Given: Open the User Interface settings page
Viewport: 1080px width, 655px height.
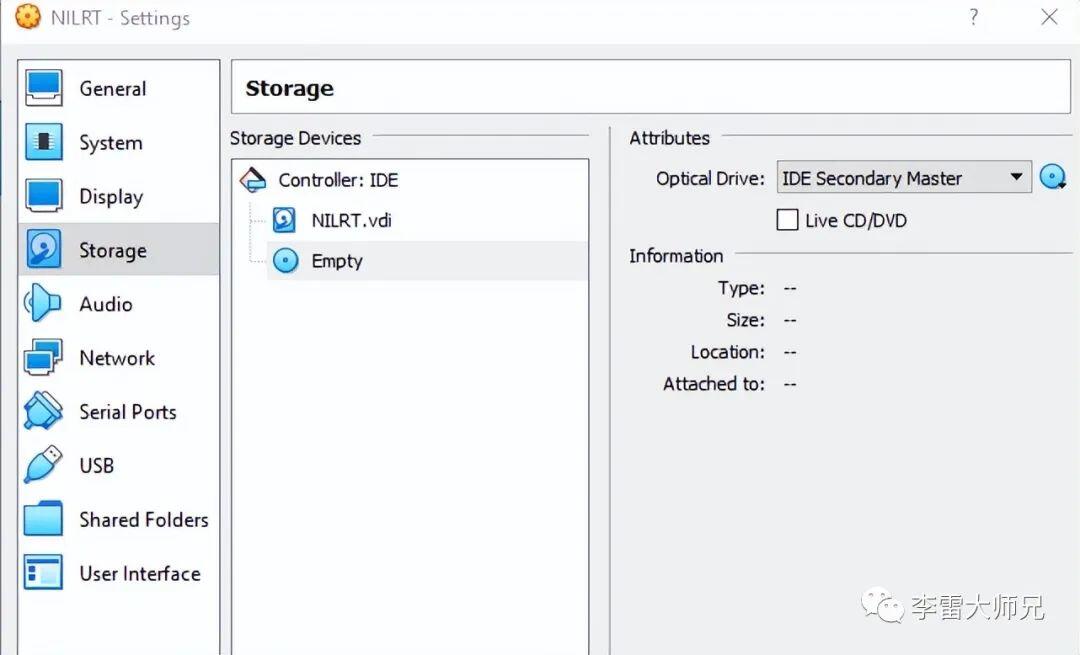Looking at the screenshot, I should 139,573.
